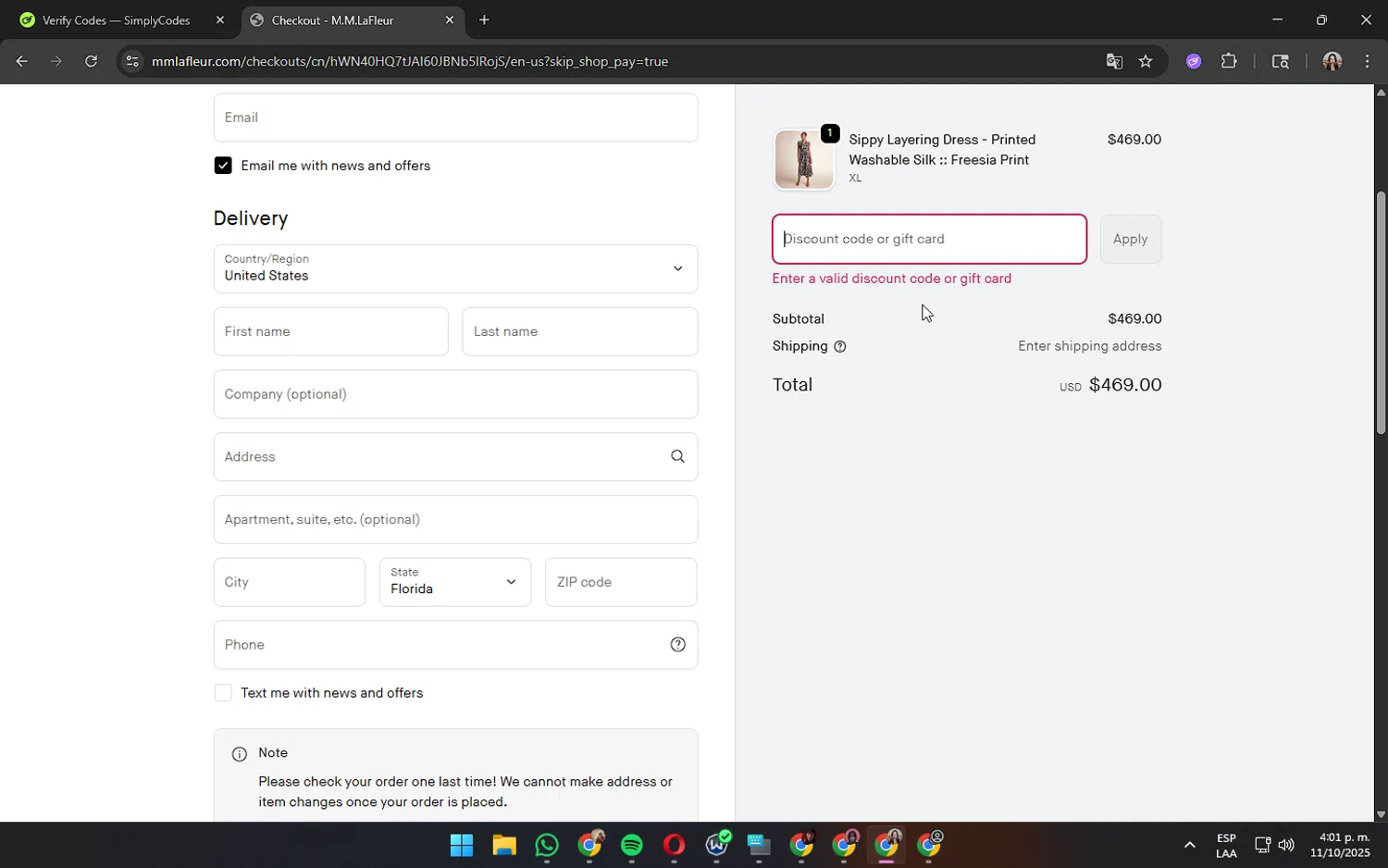Open site information icon in address bar
This screenshot has width=1388, height=868.
[x=132, y=61]
